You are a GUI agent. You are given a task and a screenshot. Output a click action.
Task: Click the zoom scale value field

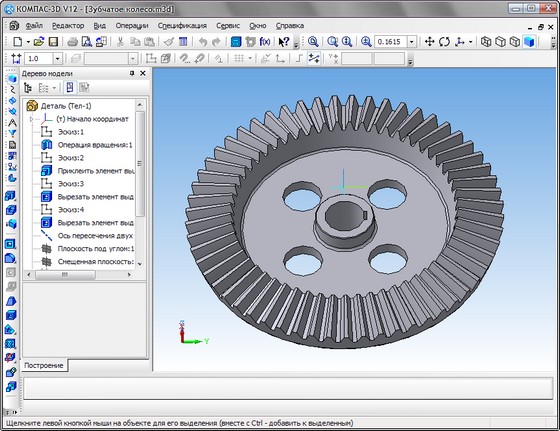pos(390,42)
